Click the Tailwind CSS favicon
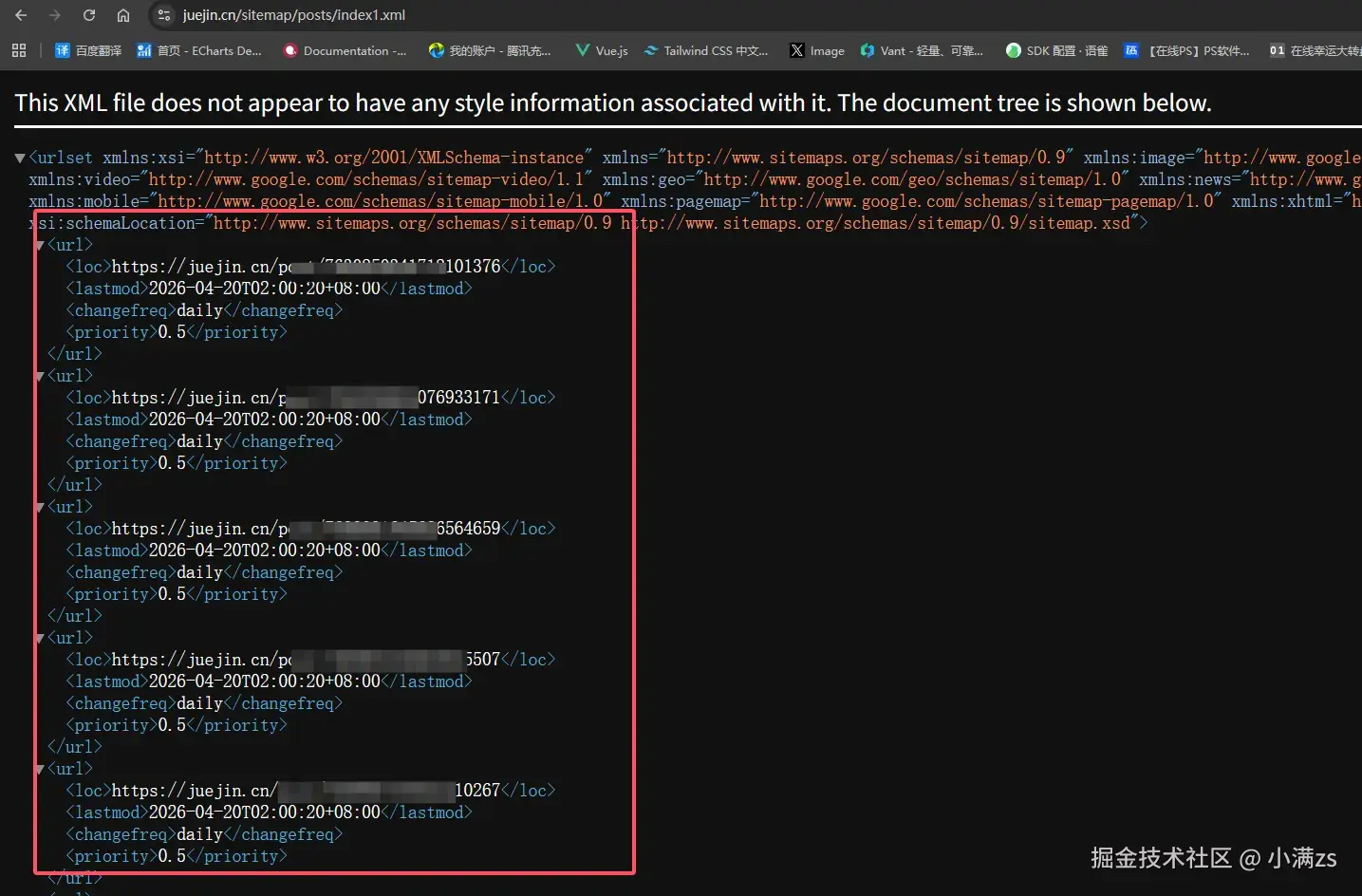The width and height of the screenshot is (1362, 896). point(651,50)
